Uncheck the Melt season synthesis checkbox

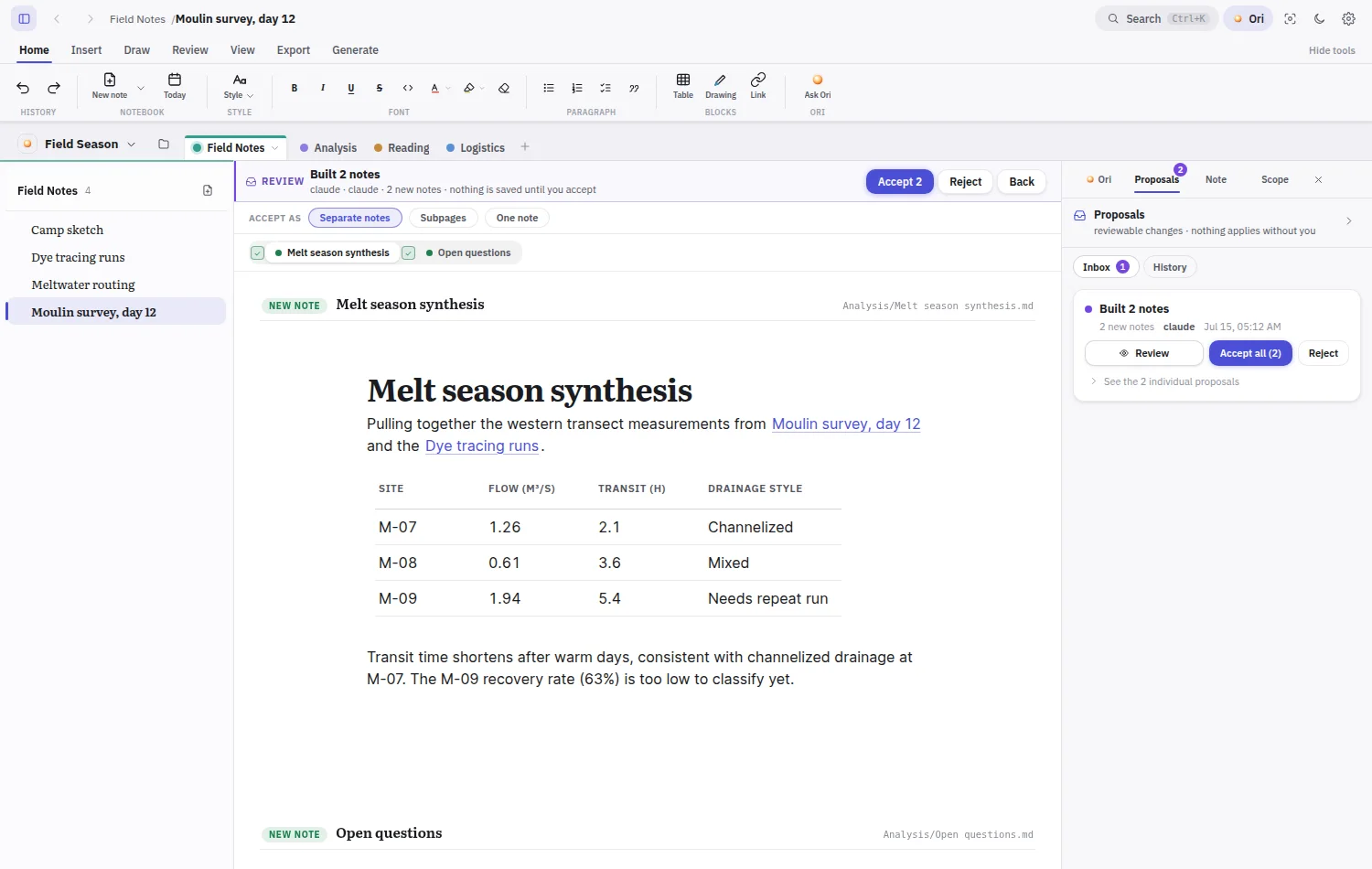pyautogui.click(x=258, y=252)
